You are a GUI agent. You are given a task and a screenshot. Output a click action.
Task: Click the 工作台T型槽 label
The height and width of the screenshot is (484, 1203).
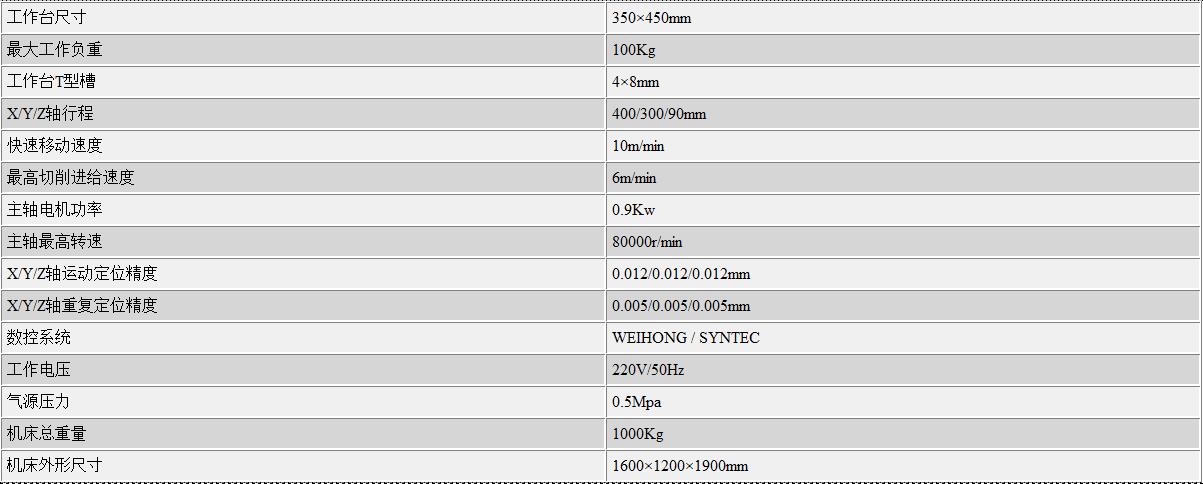pyautogui.click(x=51, y=82)
